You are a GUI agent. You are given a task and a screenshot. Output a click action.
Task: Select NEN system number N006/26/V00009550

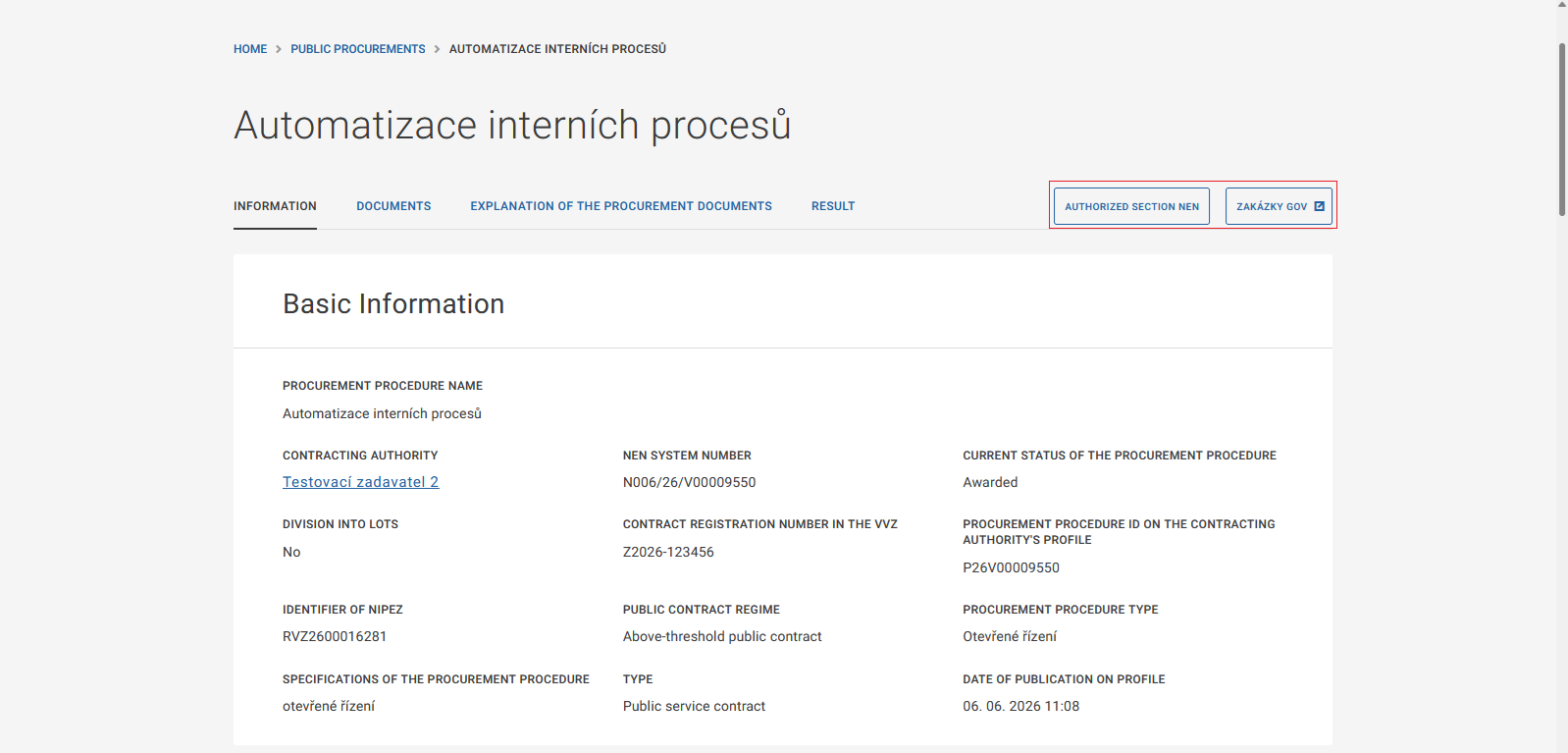tap(690, 482)
